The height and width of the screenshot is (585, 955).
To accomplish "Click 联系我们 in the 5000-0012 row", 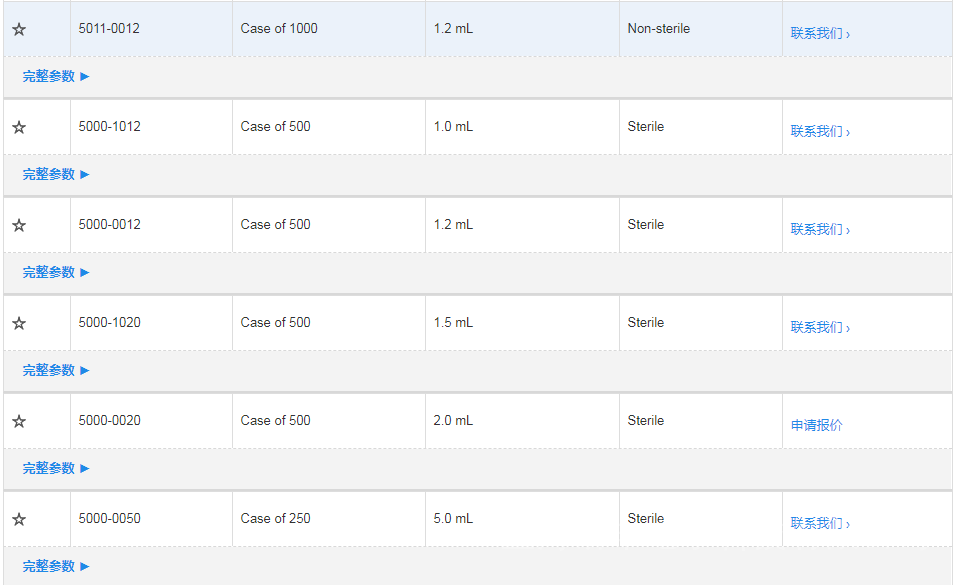I will (x=820, y=229).
